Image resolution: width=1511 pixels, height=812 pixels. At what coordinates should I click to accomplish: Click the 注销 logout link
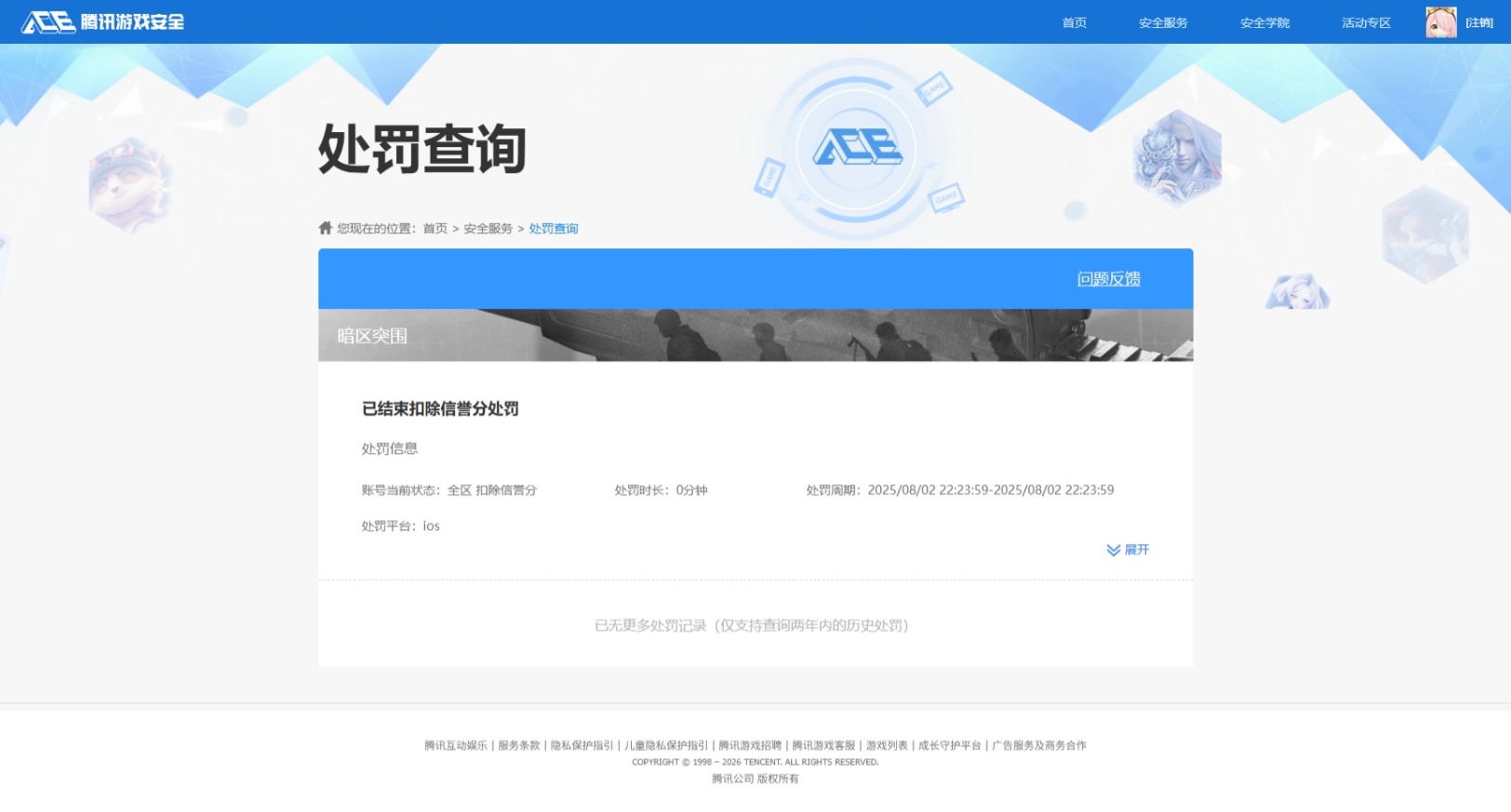tap(1479, 22)
